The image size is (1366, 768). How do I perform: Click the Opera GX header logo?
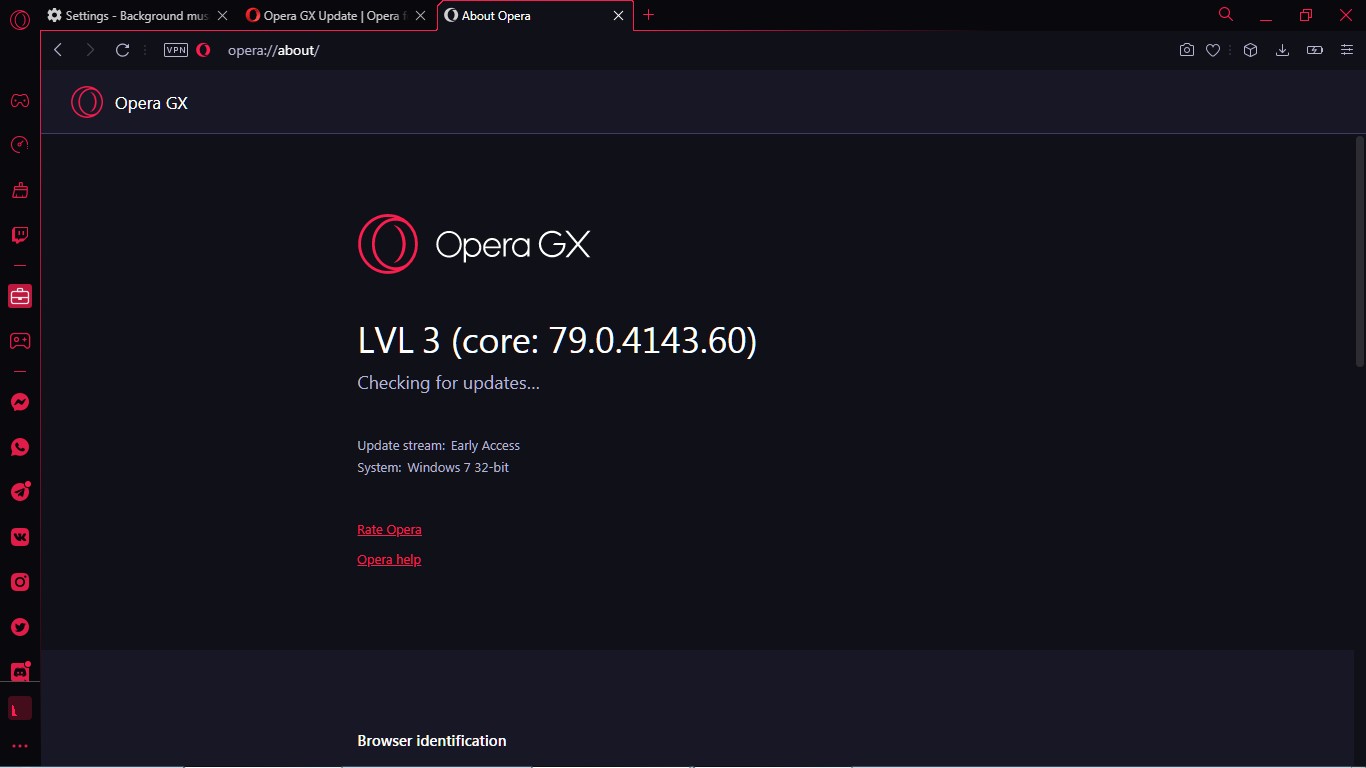[x=87, y=102]
